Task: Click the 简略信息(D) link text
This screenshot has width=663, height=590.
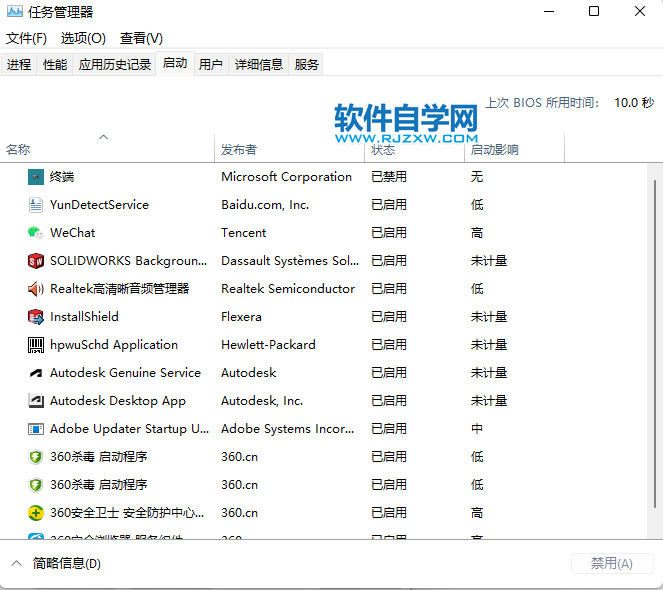Action: pyautogui.click(x=67, y=563)
